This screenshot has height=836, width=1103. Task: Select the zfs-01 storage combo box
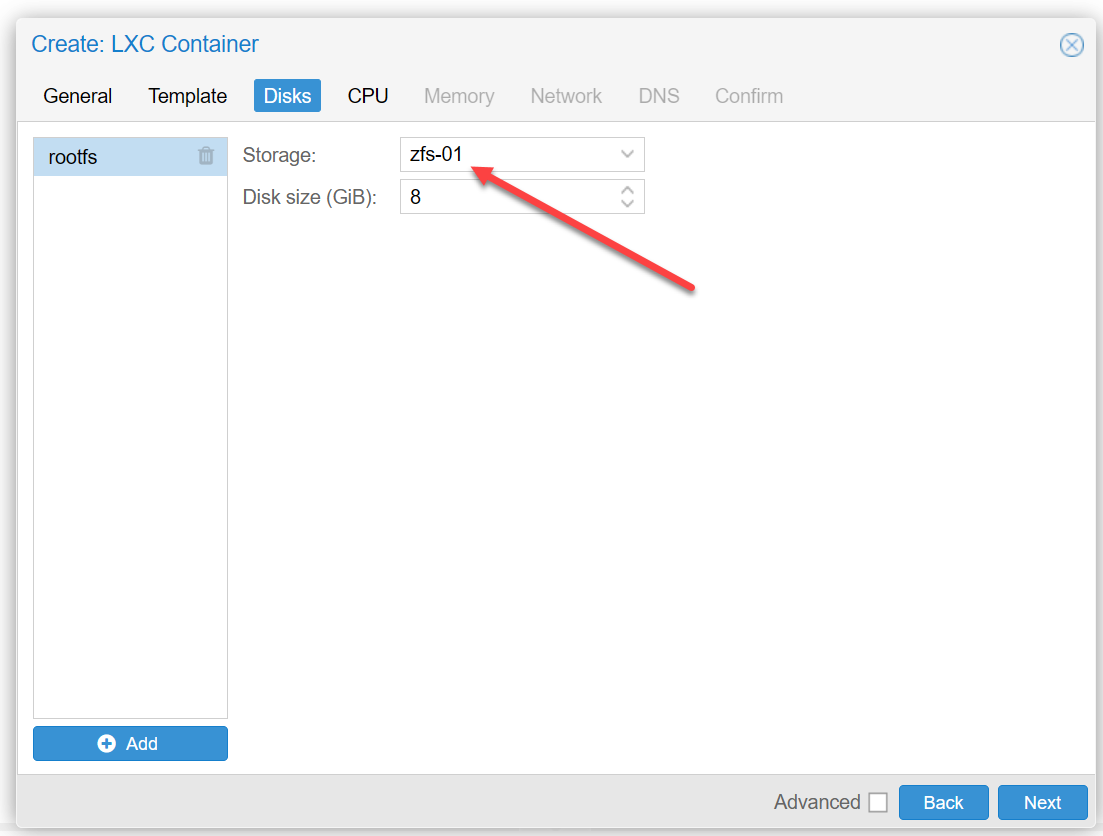tap(522, 154)
